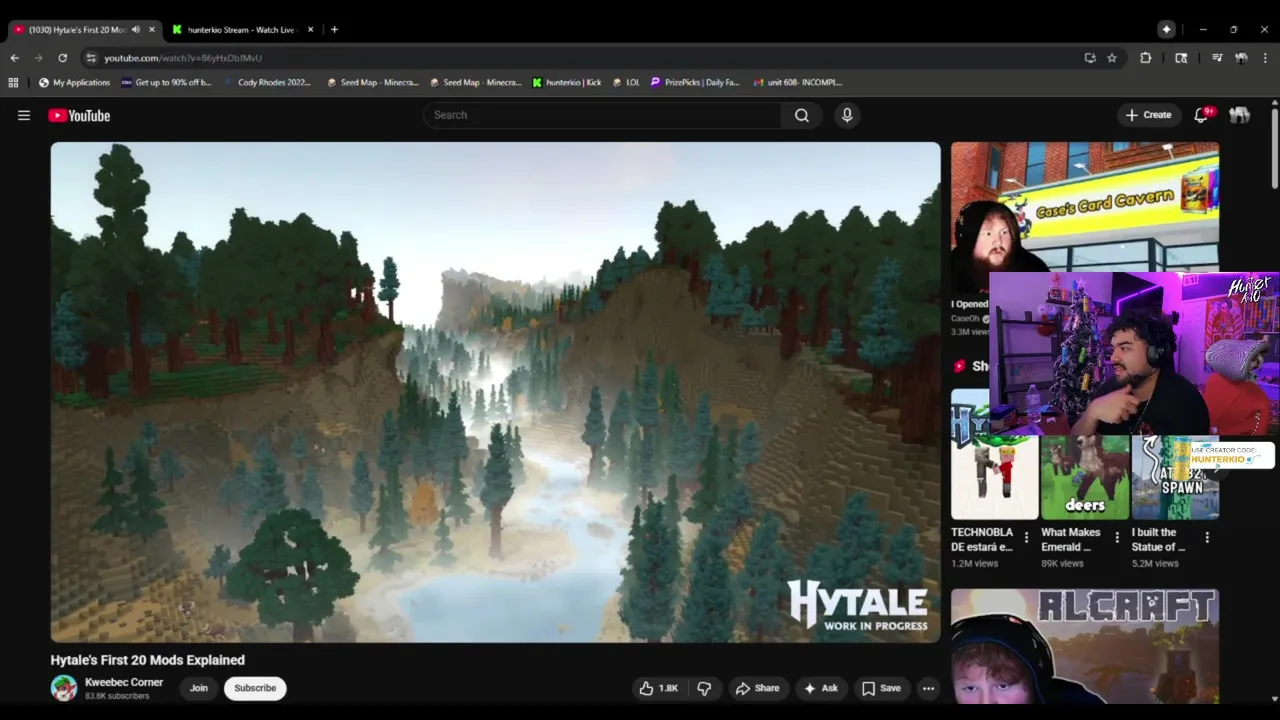Switch to the hunterkio Stream tab
Image resolution: width=1280 pixels, height=720 pixels.
tap(241, 30)
